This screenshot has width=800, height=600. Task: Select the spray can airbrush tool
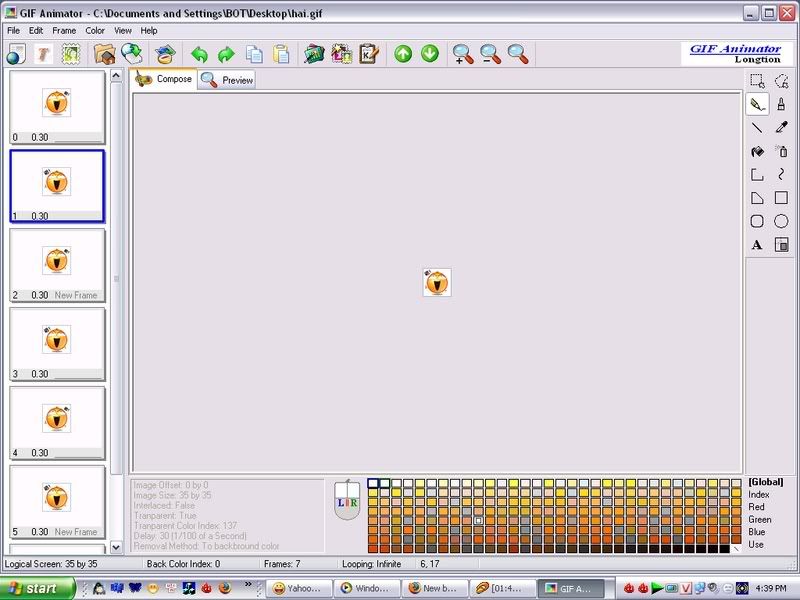click(781, 151)
